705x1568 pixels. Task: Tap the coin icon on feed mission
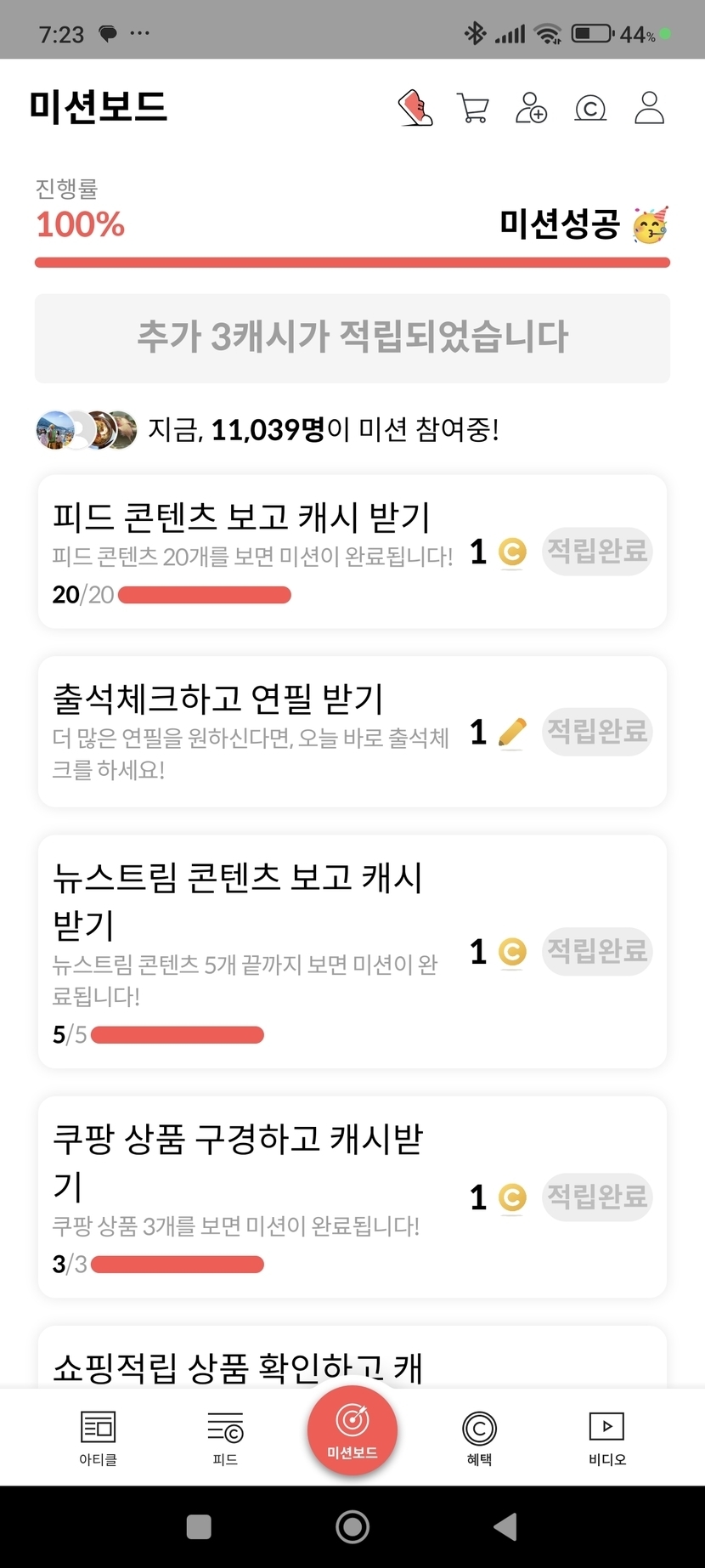[512, 552]
